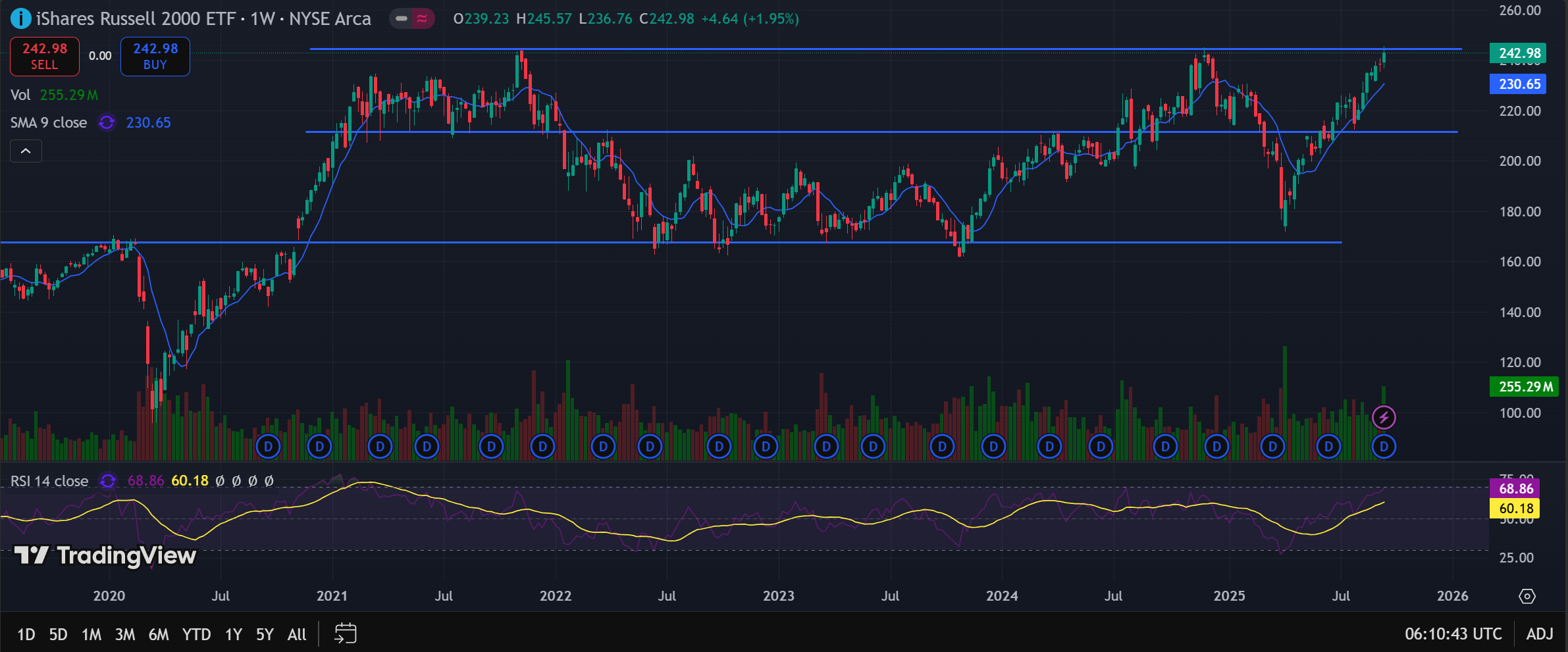The image size is (1568, 652).
Task: Click the RSI 14 indicator refresh icon
Action: click(x=108, y=481)
